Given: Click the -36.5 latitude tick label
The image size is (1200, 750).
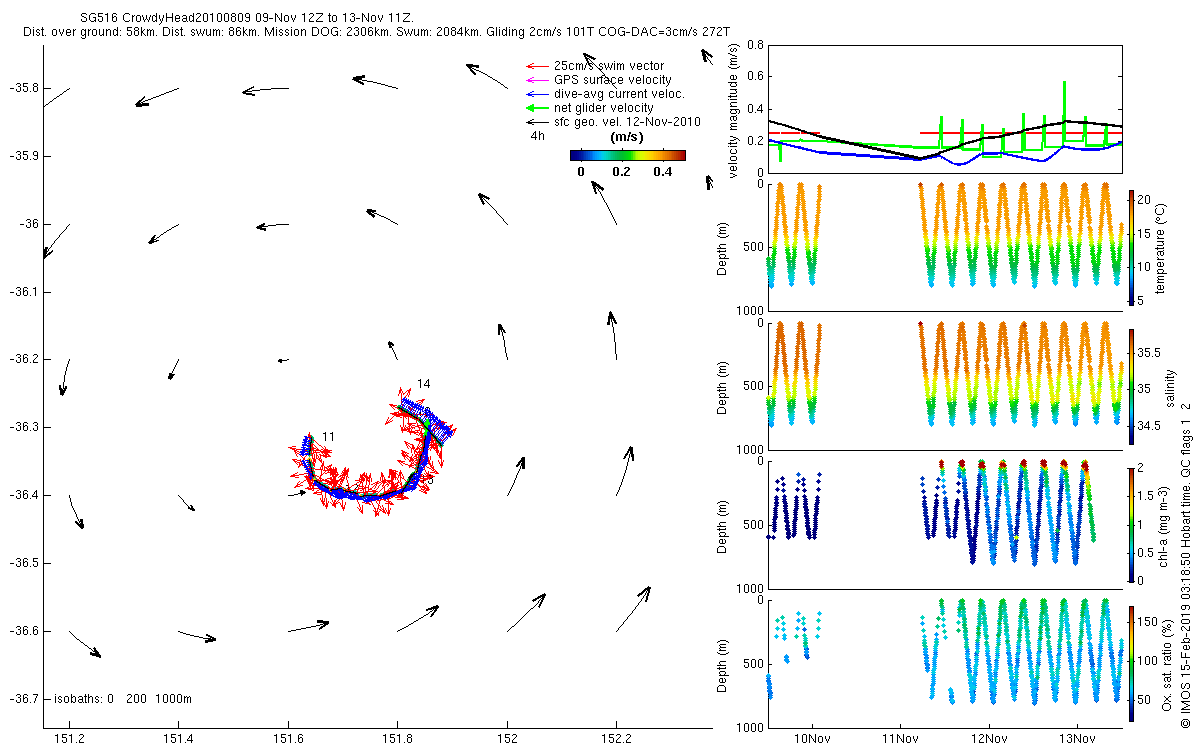Looking at the screenshot, I should (x=22, y=563).
